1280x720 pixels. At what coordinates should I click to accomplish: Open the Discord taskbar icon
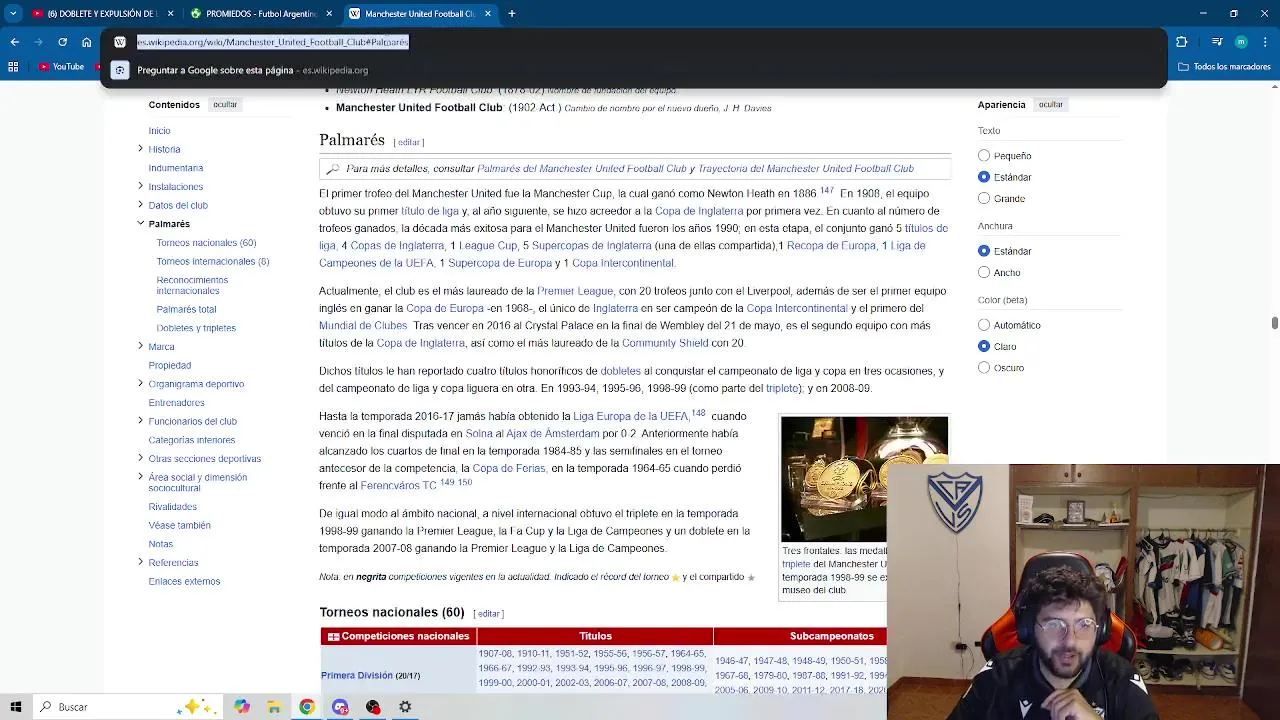[340, 707]
